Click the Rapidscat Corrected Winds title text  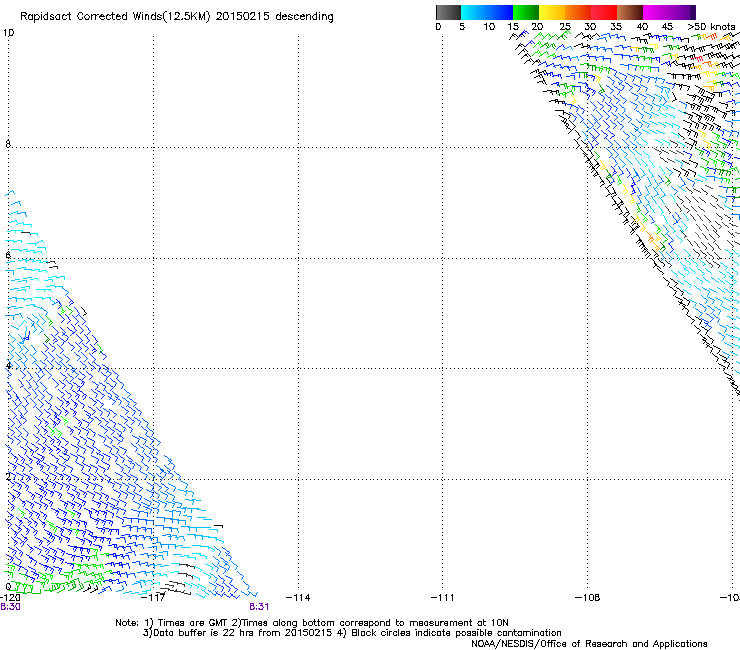point(177,16)
